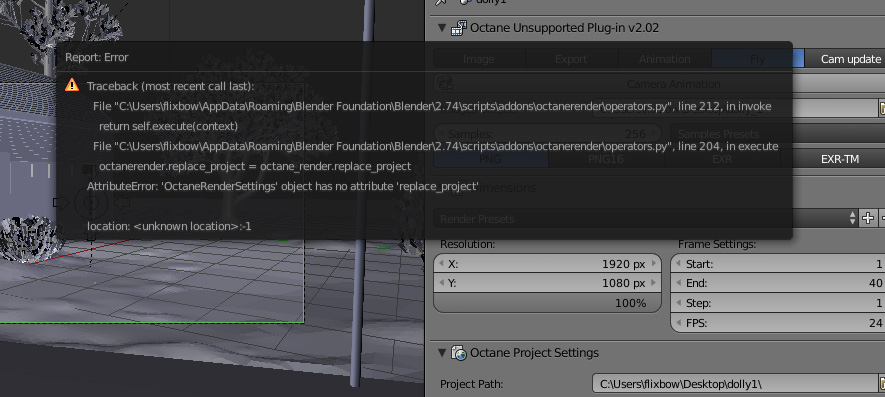Viewport: 885px width, 397px height.
Task: Open the Samples Presets menu
Action: tap(777, 134)
